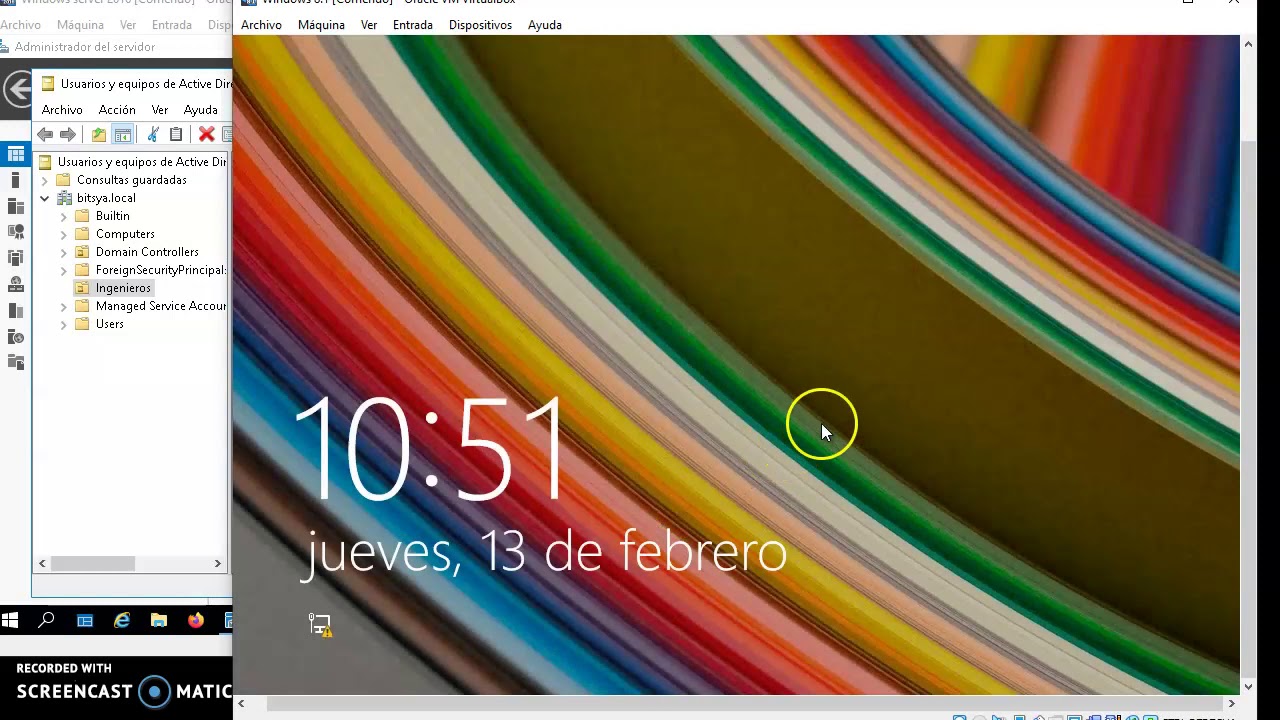
Task: Open All Servers icon in Server Manager sidebar
Action: [15, 206]
